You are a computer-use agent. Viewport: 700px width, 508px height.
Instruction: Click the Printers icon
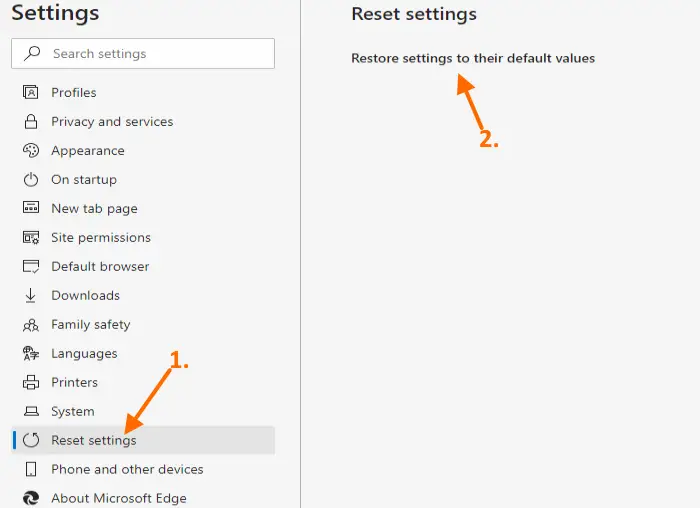[x=31, y=383]
